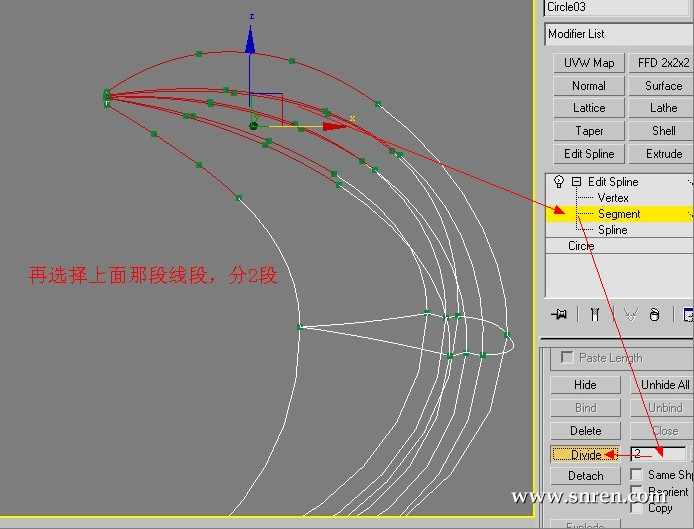Apply the FFD 2x2x2 modifier button
The width and height of the screenshot is (694, 529).
(662, 63)
